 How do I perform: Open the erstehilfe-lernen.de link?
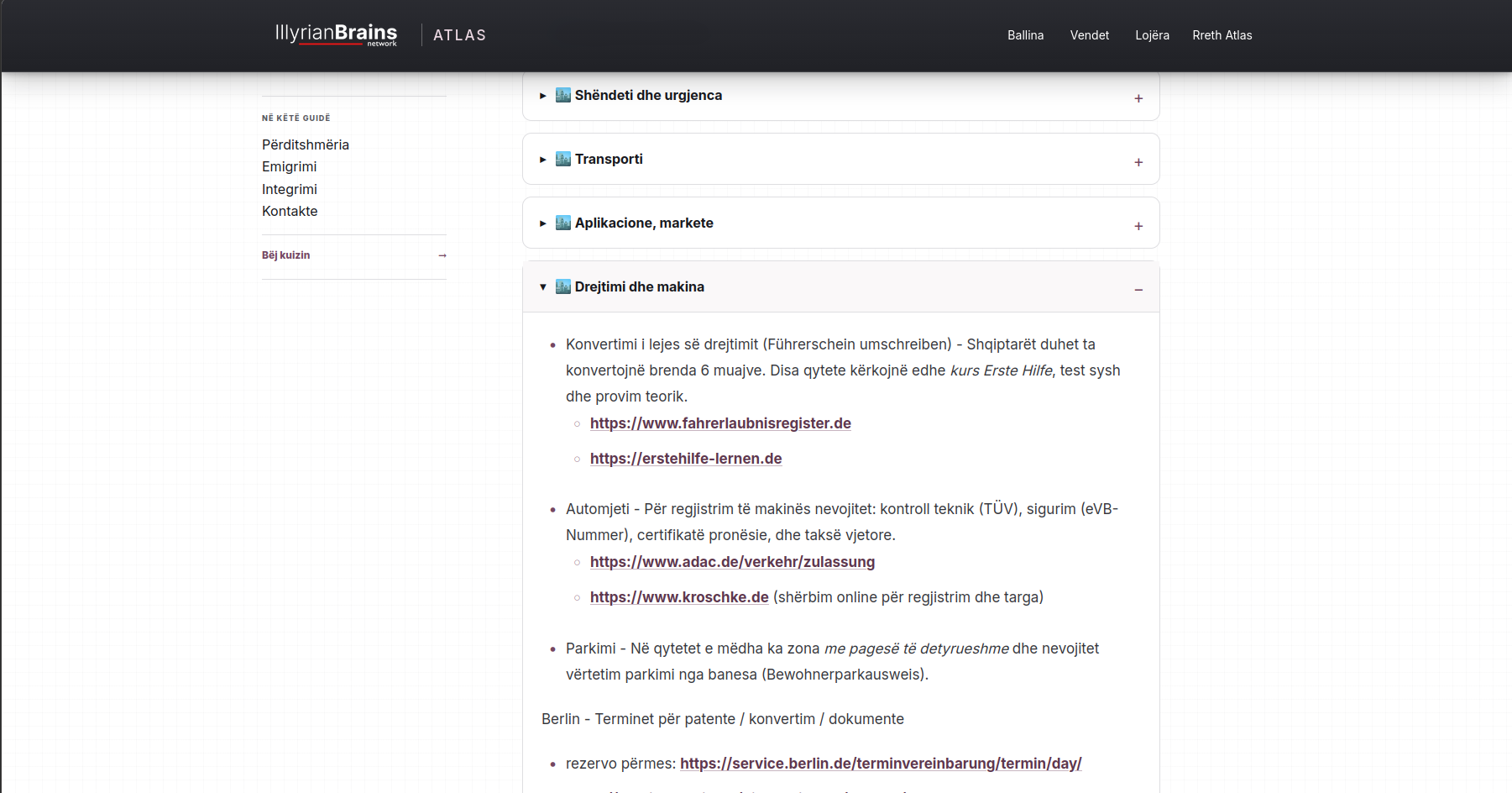pyautogui.click(x=686, y=459)
